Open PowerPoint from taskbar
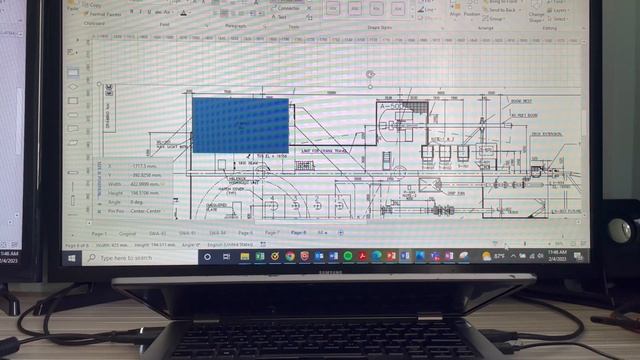Screen dimensions: 640x360 pos(391,256)
